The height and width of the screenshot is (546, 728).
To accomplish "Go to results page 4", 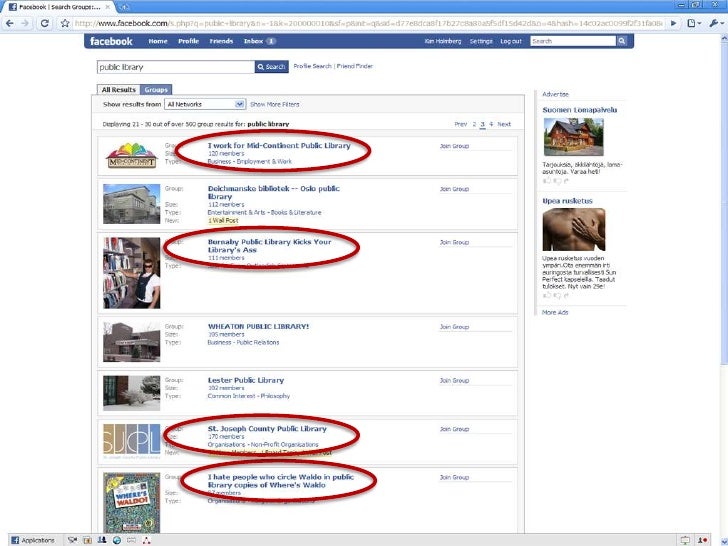I will pos(491,124).
